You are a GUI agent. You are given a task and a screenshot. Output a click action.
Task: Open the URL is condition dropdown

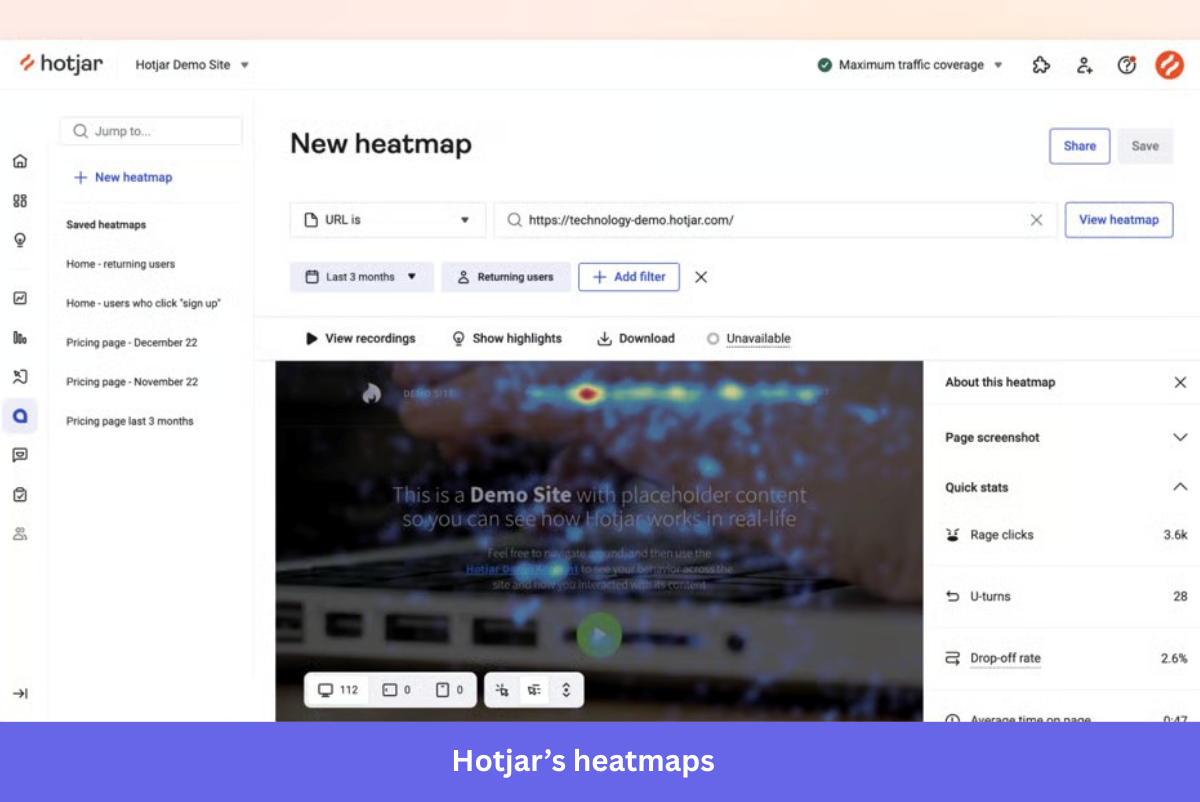[x=387, y=219]
